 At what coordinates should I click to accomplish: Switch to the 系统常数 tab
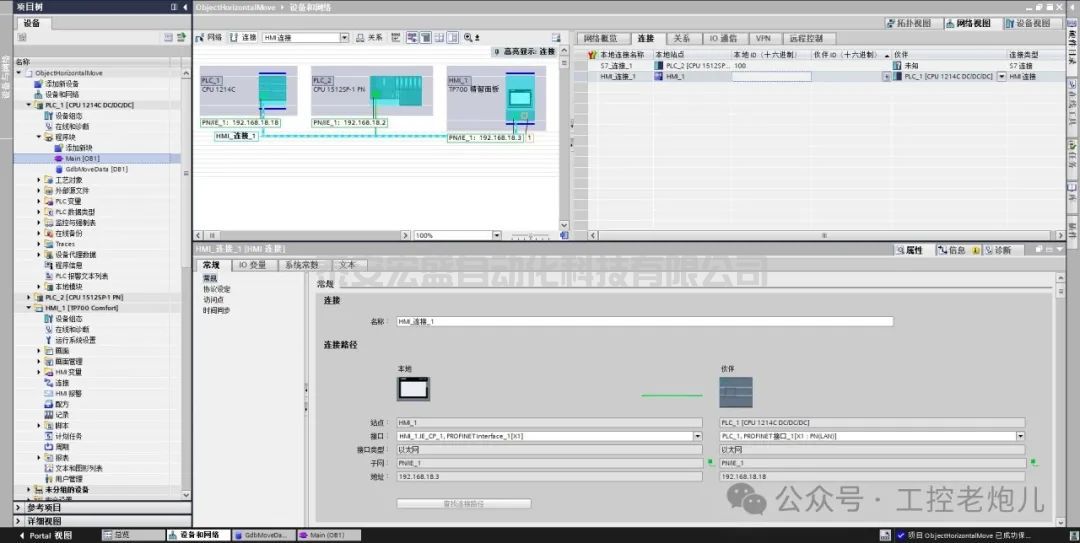301,265
